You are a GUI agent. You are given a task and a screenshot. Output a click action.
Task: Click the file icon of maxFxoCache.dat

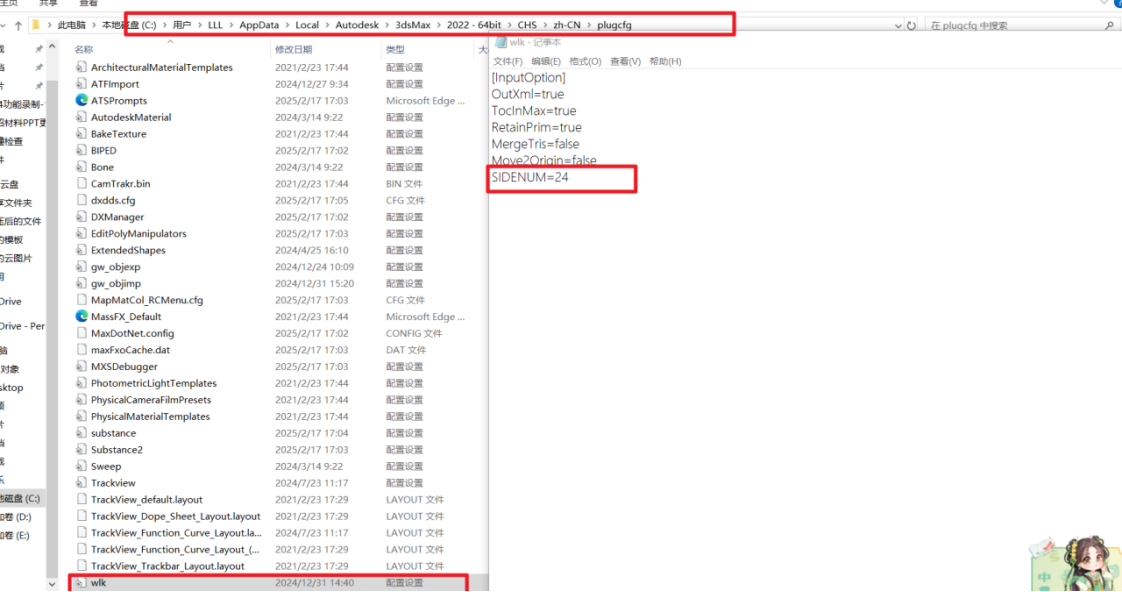point(82,350)
